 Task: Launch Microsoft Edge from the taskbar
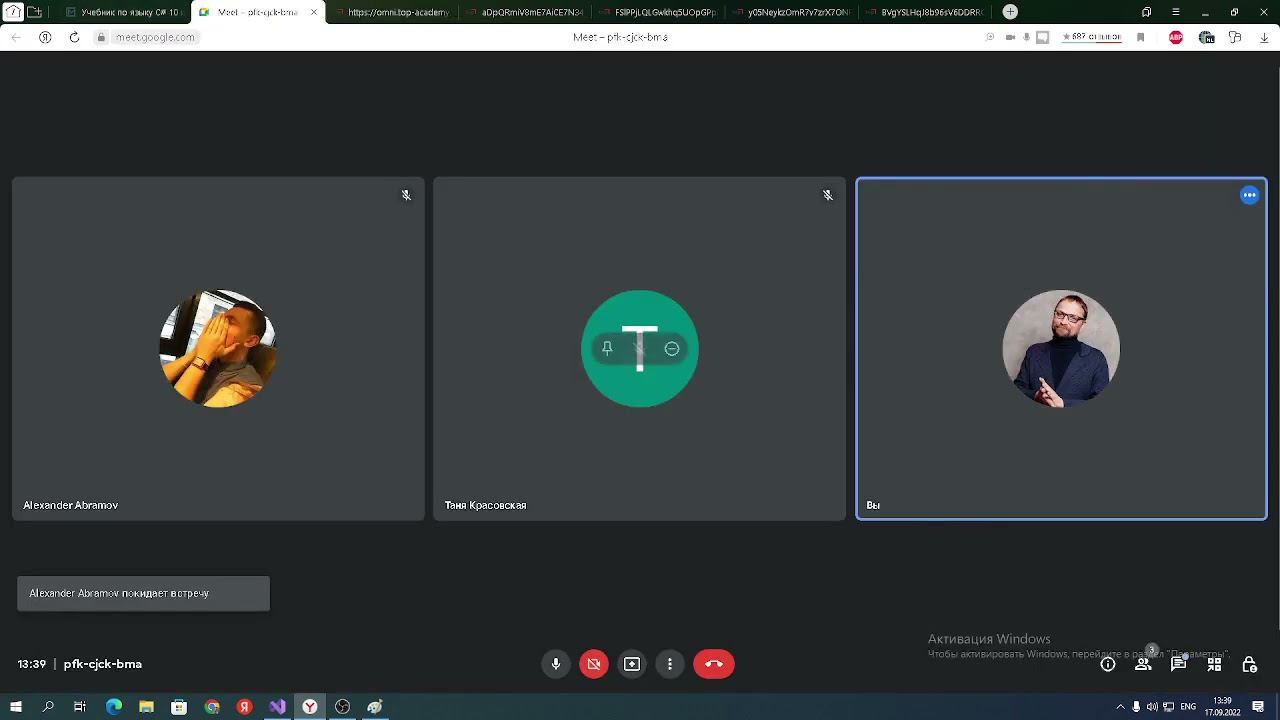(x=114, y=707)
